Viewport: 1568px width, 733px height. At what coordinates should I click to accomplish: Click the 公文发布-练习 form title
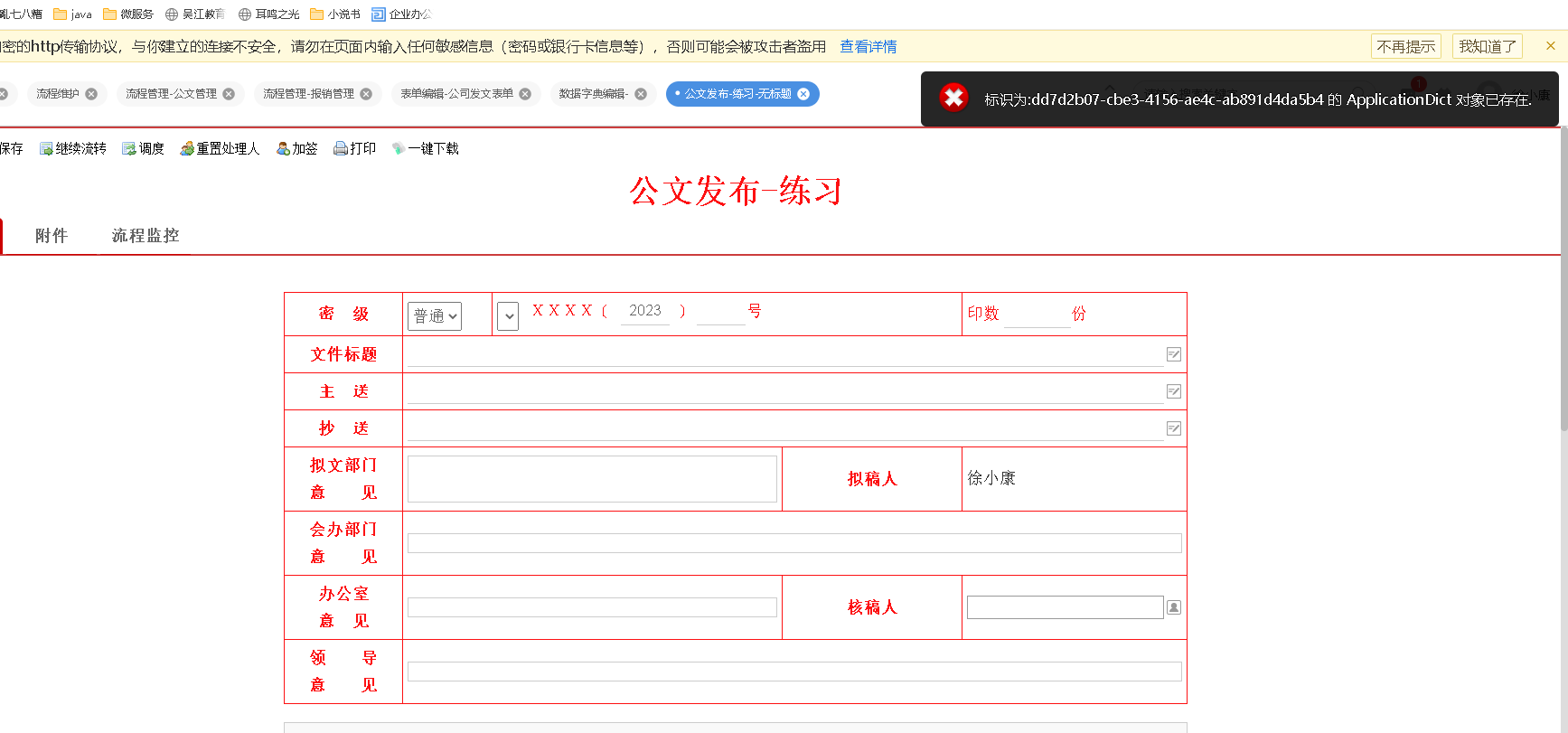(x=736, y=192)
